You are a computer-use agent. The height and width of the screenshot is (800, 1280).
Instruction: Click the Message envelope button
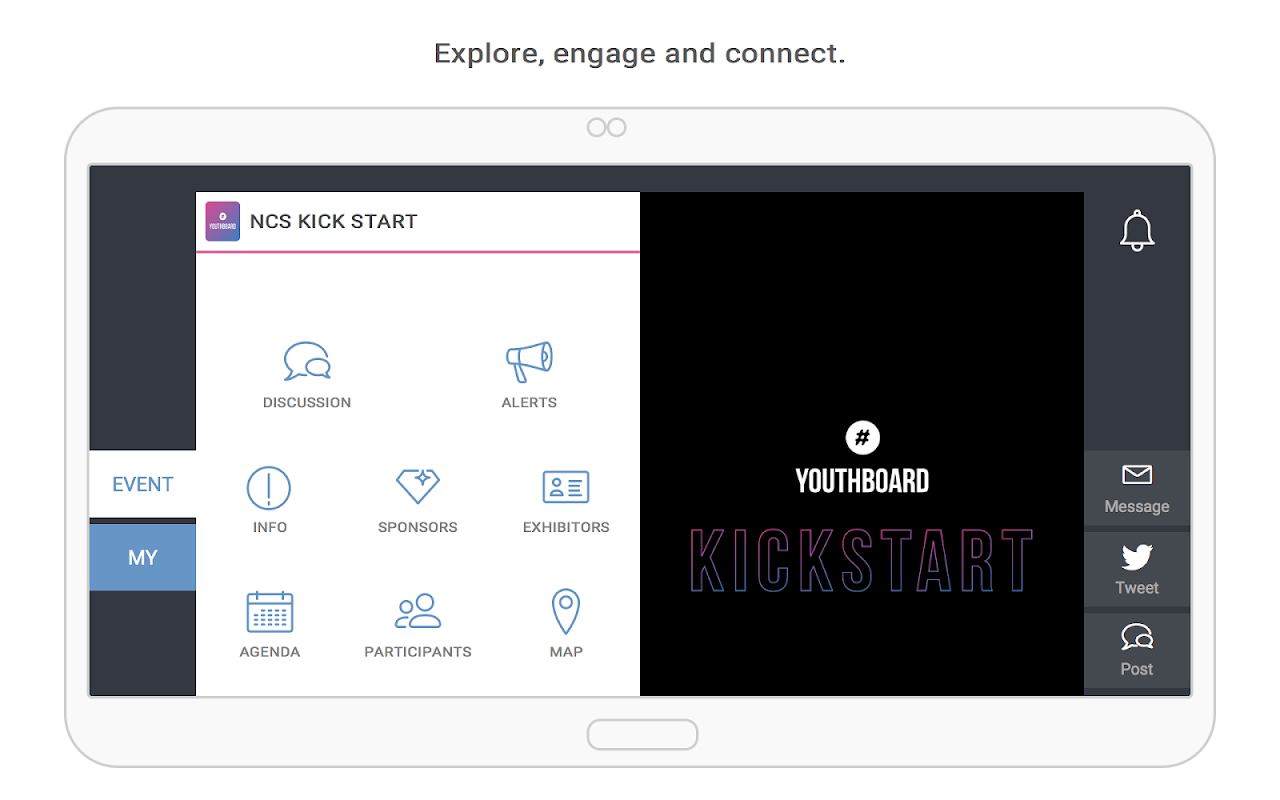[1137, 488]
